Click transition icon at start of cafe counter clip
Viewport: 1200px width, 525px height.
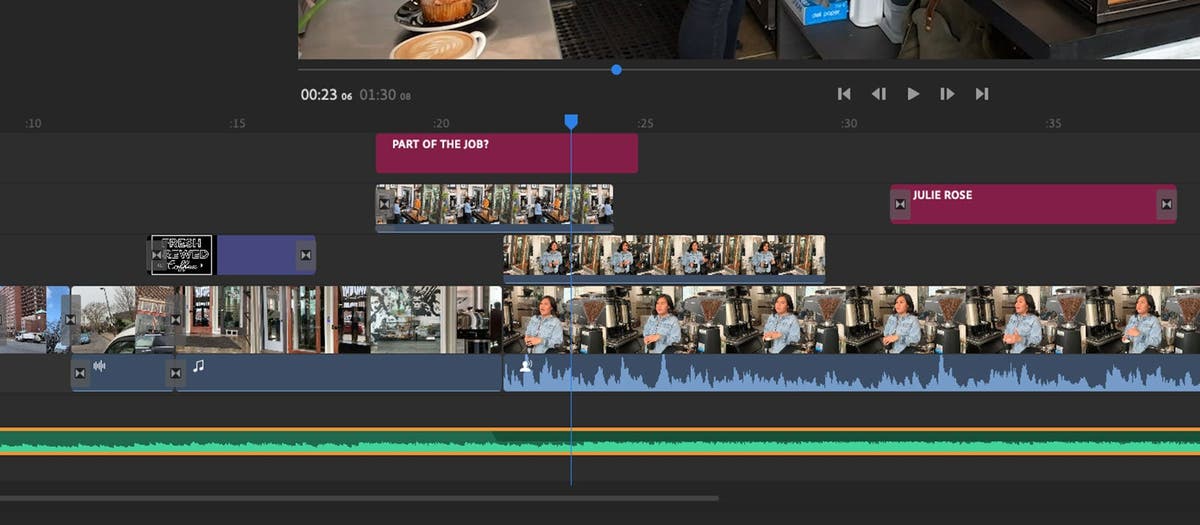pos(385,204)
